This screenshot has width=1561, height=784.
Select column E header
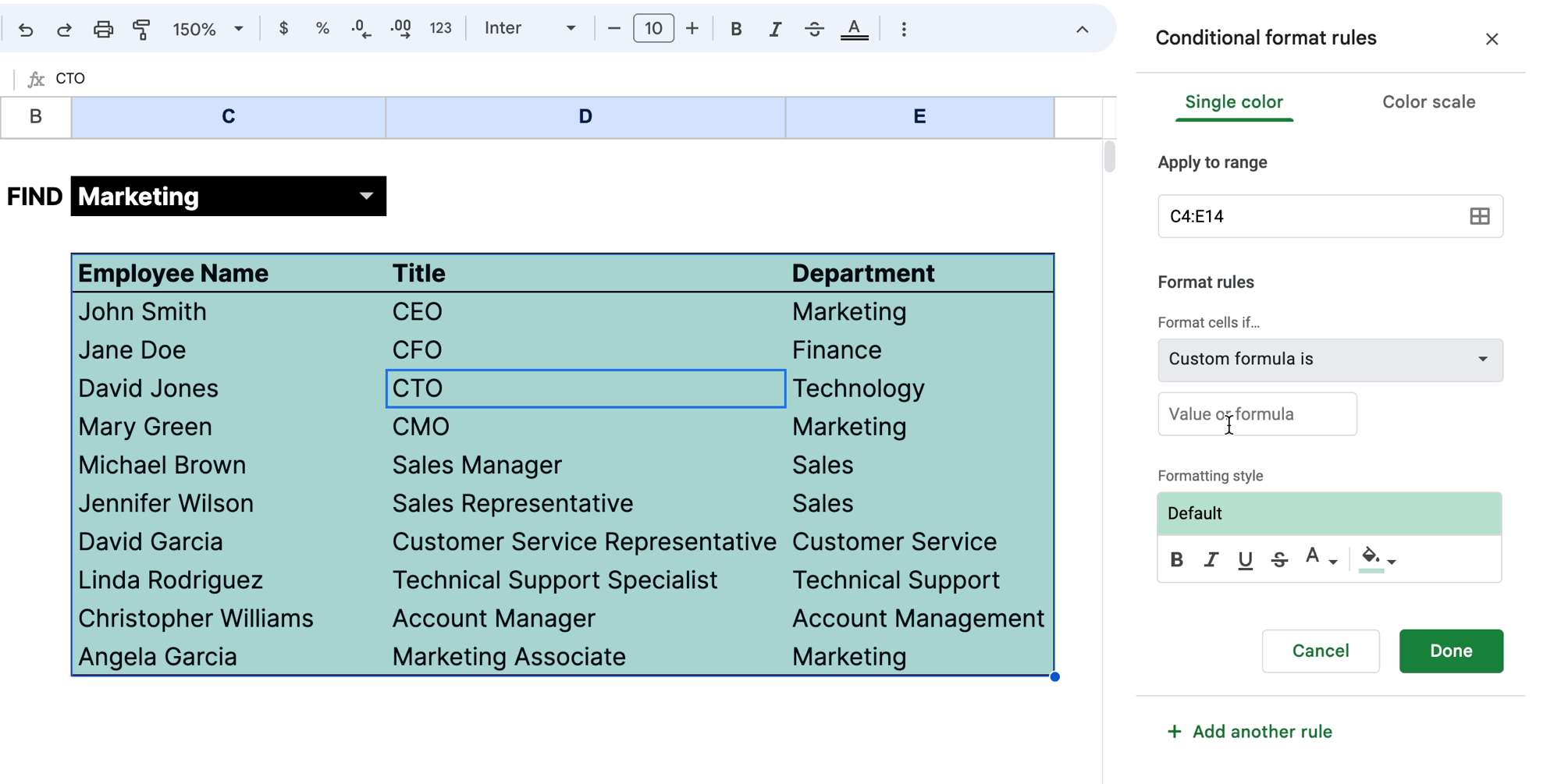click(919, 117)
